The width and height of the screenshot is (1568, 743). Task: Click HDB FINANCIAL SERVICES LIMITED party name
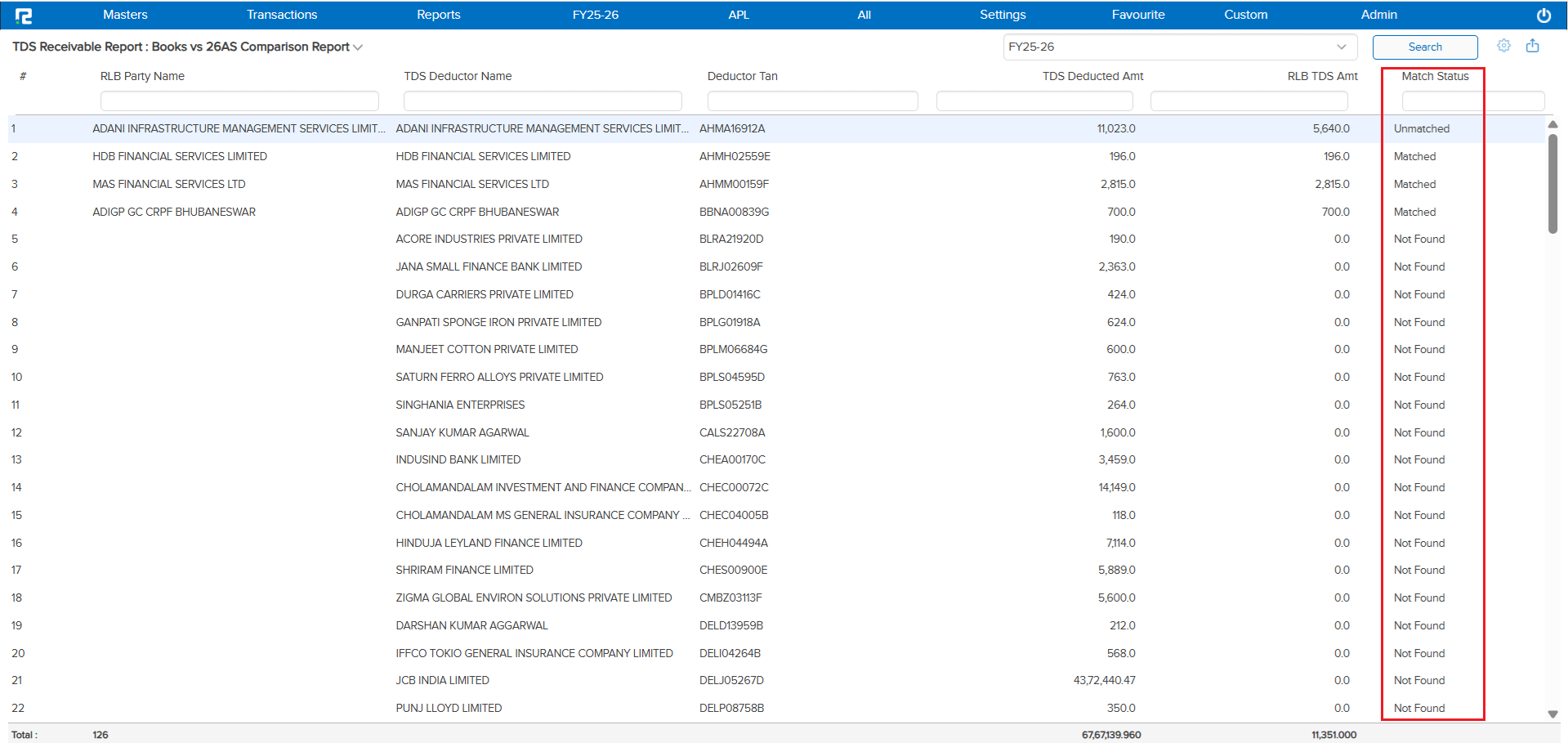180,156
